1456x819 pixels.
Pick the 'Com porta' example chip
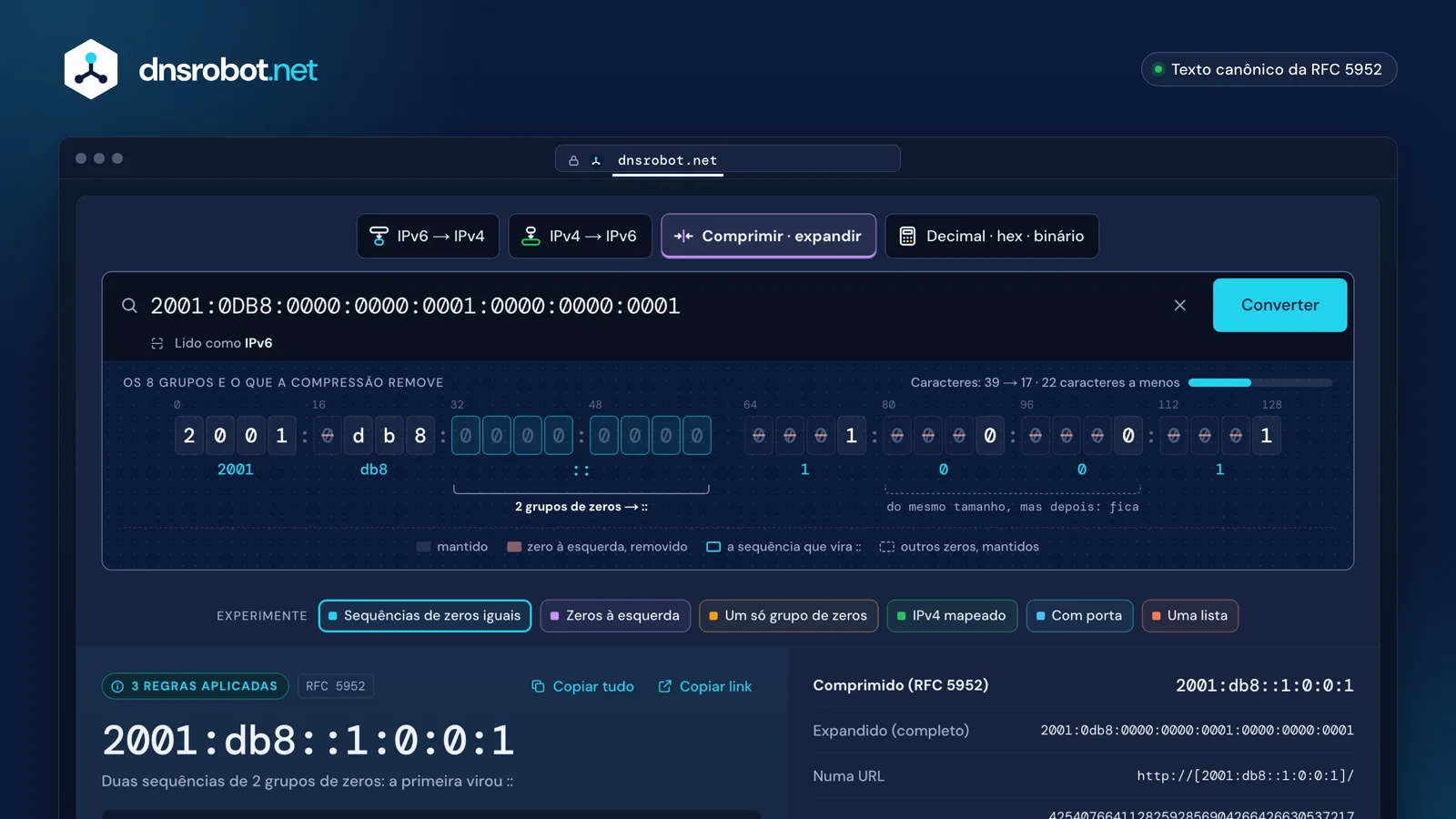1079,616
